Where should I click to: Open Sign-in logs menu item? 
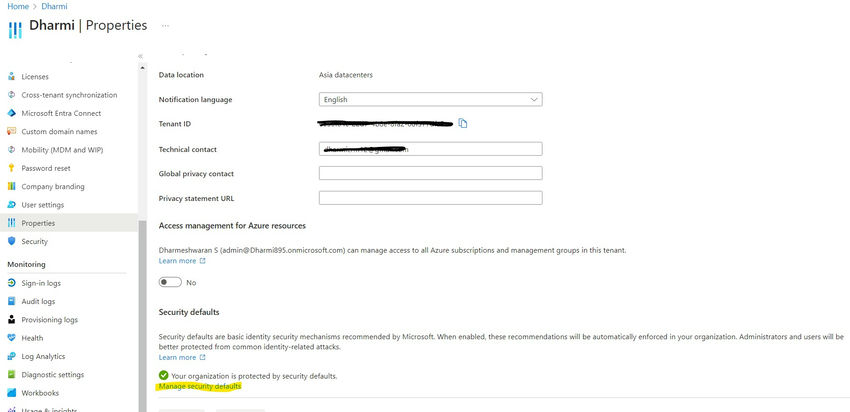pyautogui.click(x=41, y=283)
